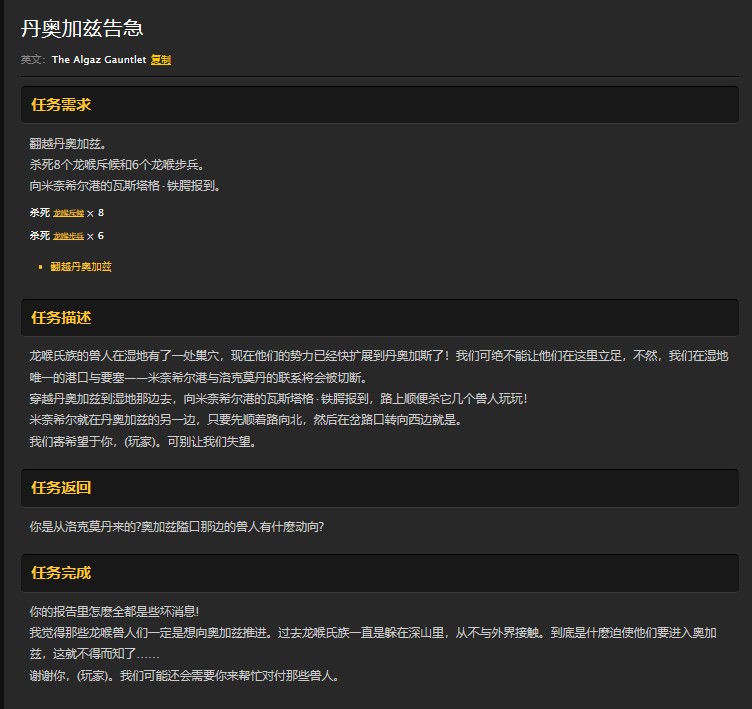Click the 复制 link beside the English name
Screen dimensions: 752x709
161,60
